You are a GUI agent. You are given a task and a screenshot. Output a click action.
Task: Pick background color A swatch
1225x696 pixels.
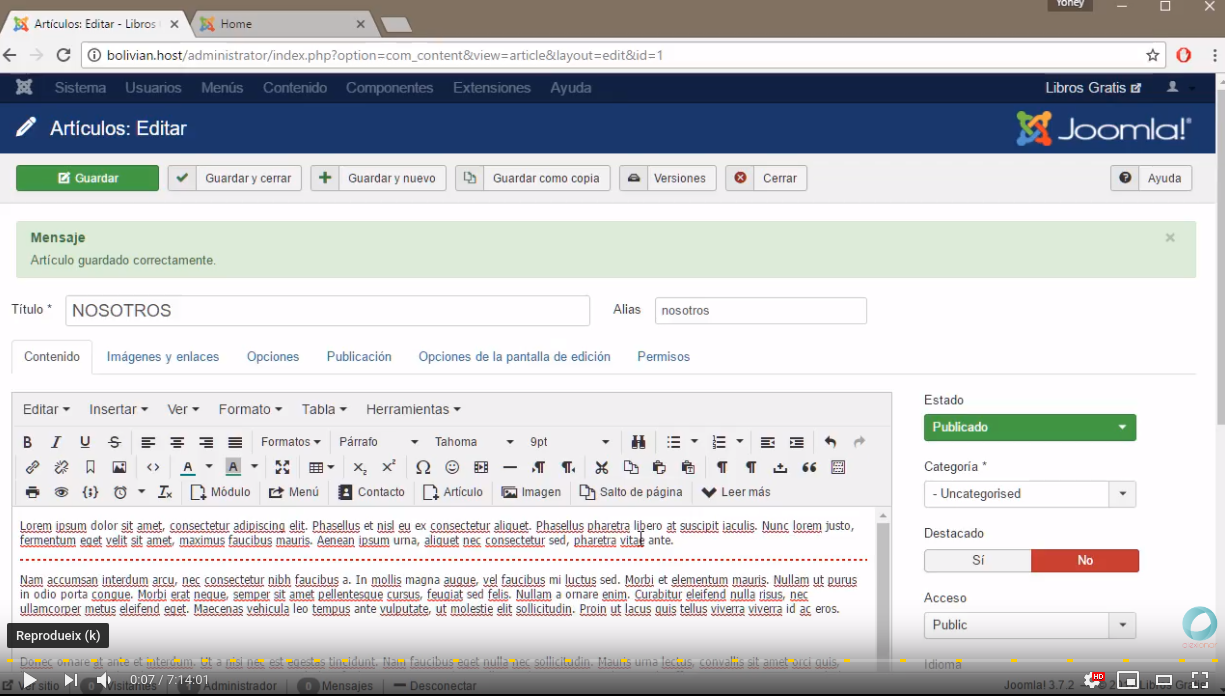coord(233,467)
